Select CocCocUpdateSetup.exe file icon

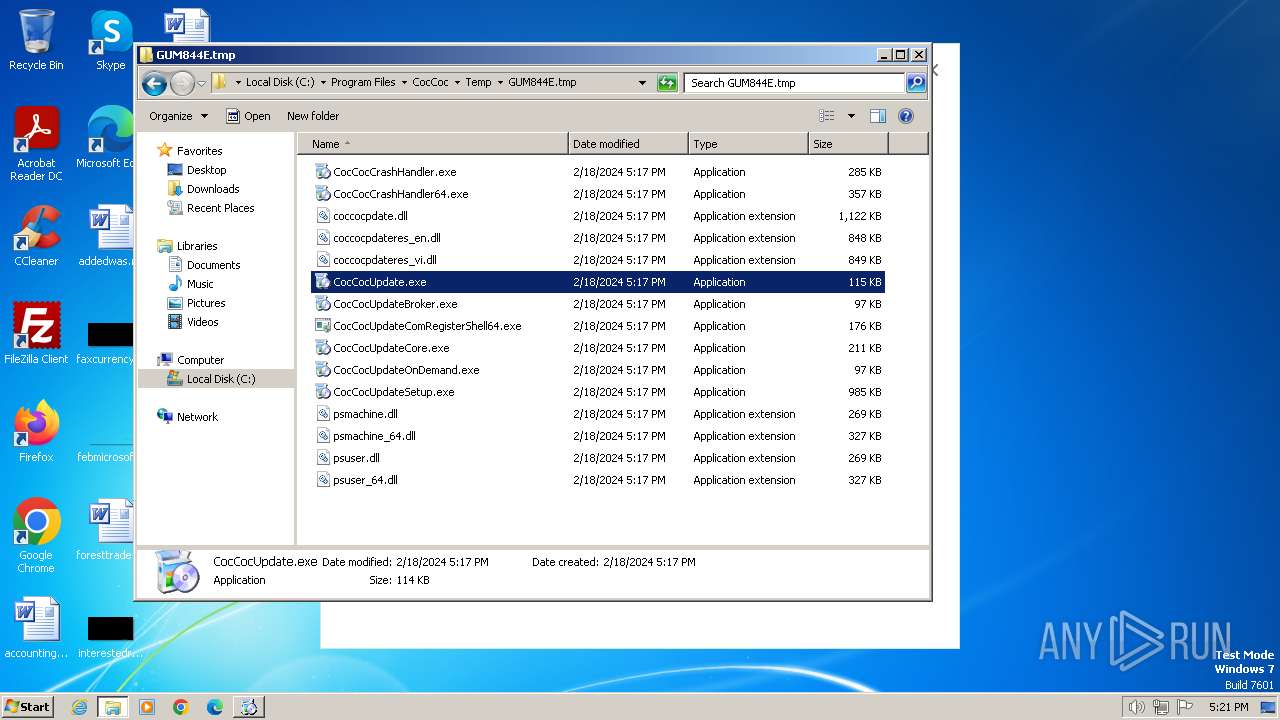pyautogui.click(x=322, y=392)
